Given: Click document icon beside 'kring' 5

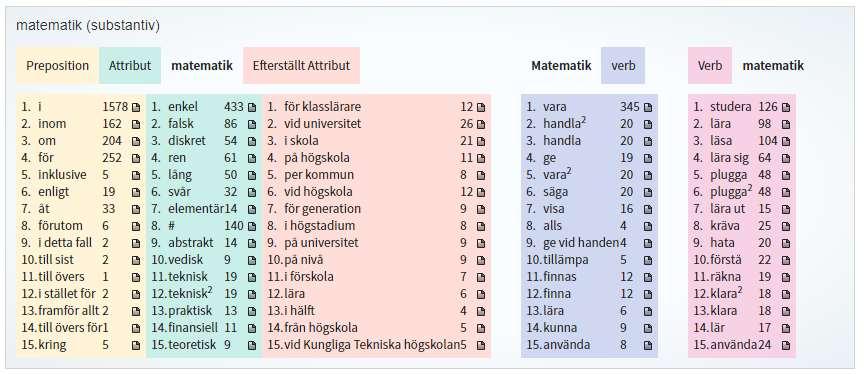Looking at the screenshot, I should [x=136, y=345].
